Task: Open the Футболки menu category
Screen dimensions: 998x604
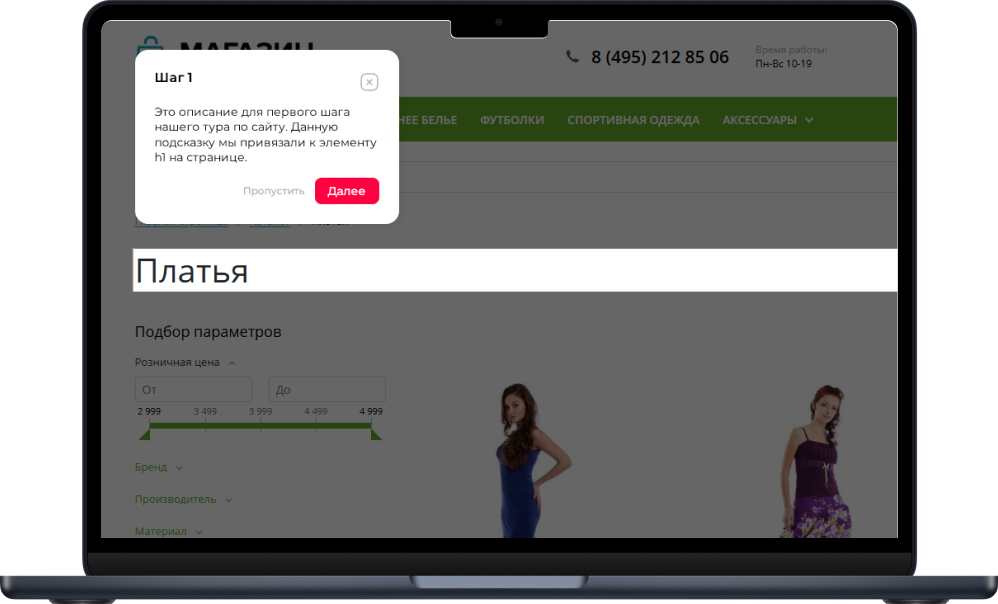Action: coord(512,120)
